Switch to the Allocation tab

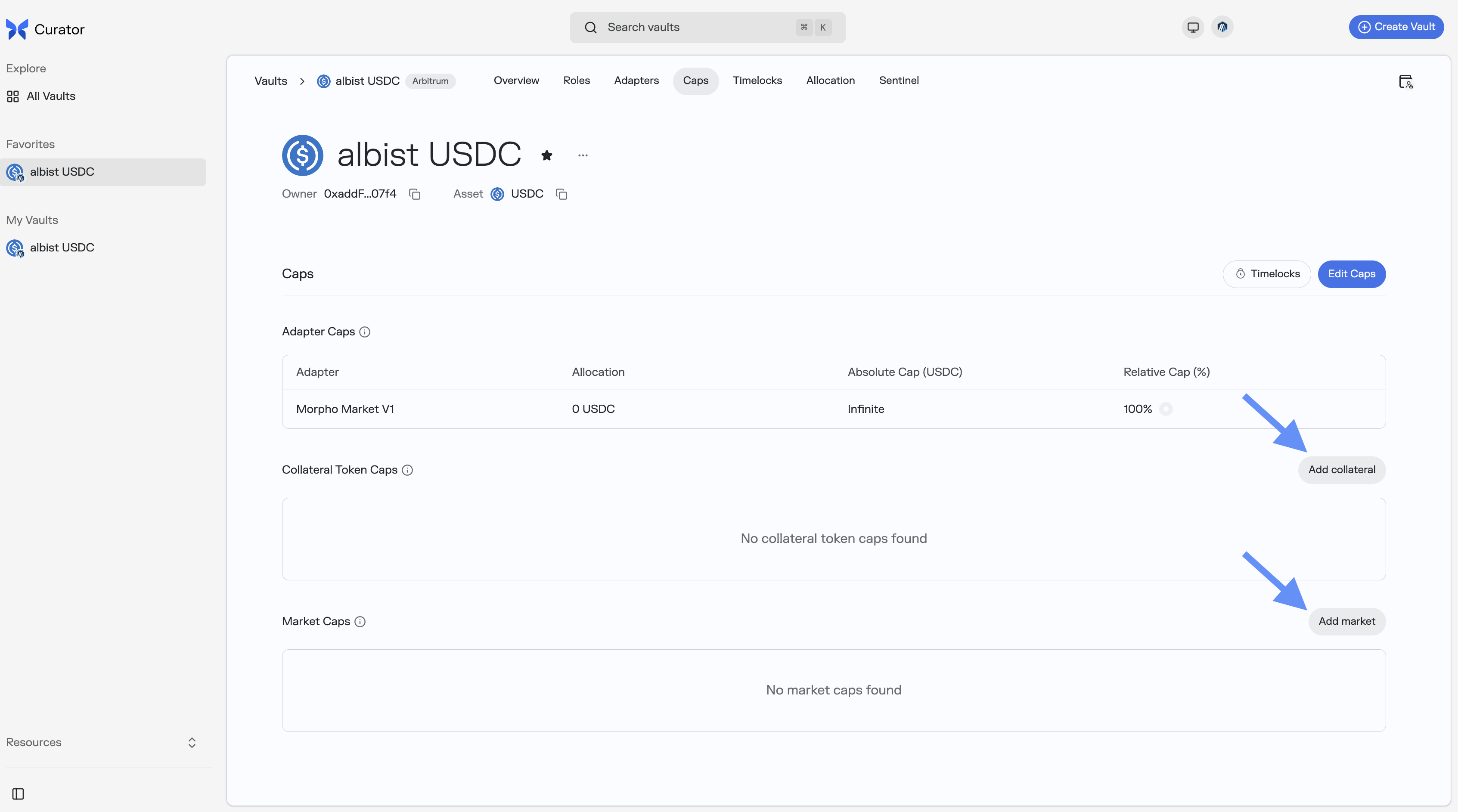pos(830,81)
